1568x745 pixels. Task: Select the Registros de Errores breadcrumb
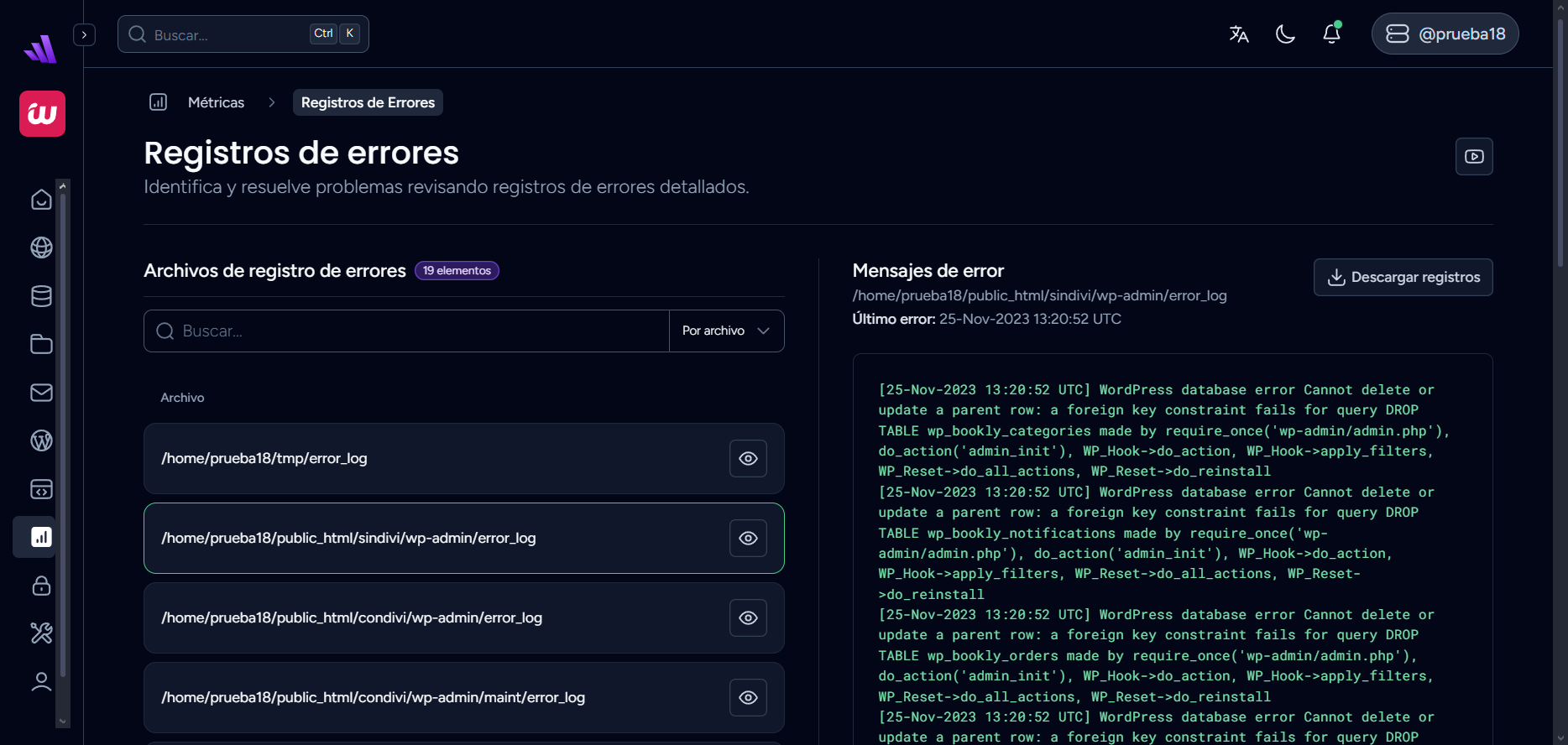(368, 102)
